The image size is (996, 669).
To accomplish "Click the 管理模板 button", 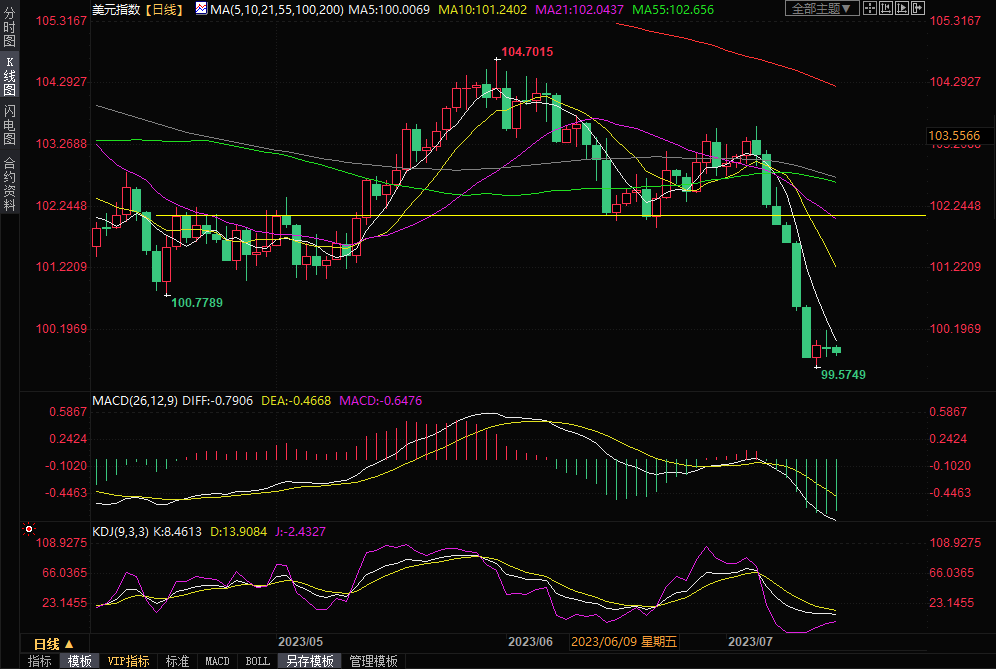I will tap(373, 661).
